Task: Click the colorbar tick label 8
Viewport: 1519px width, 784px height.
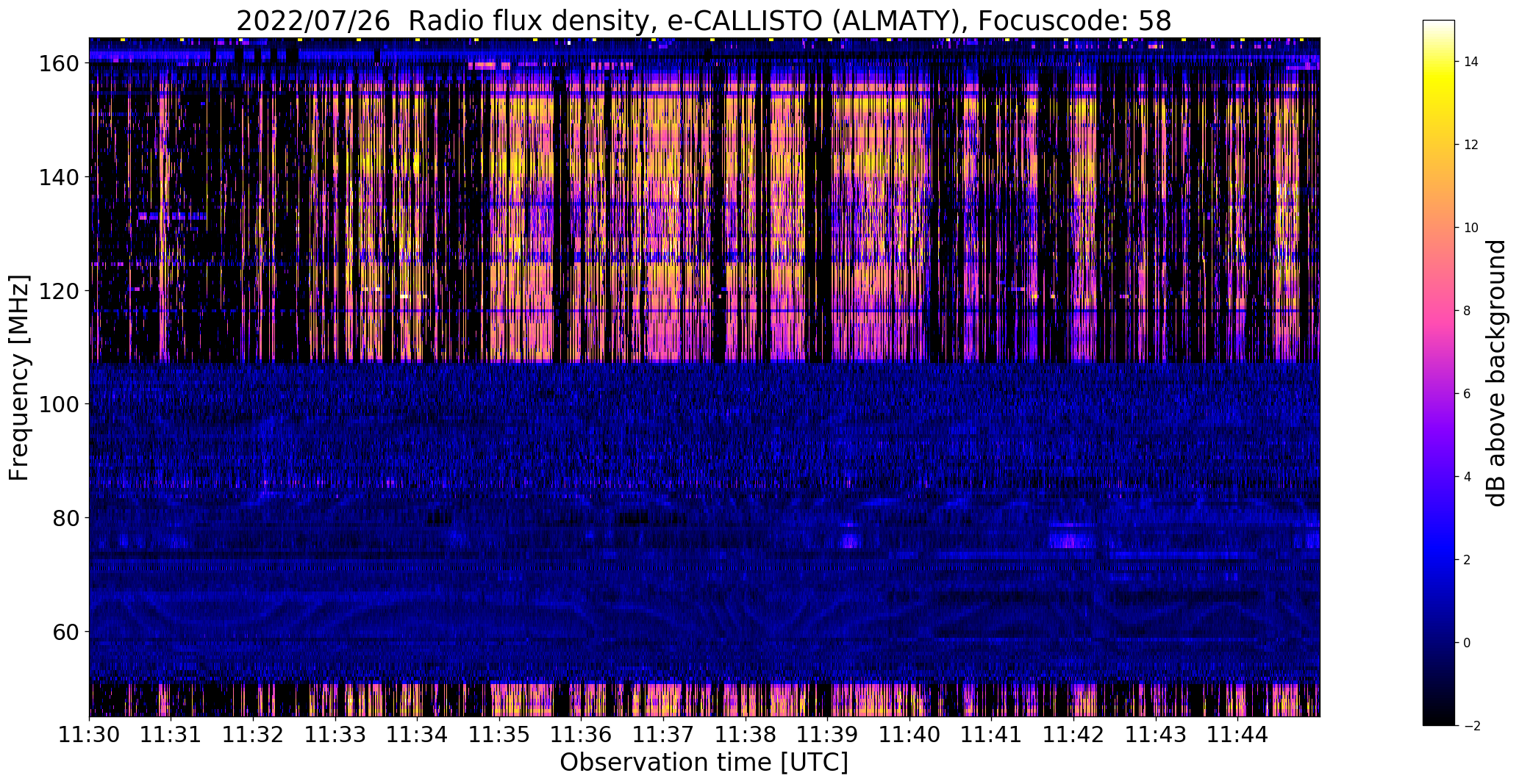Action: (x=1468, y=311)
